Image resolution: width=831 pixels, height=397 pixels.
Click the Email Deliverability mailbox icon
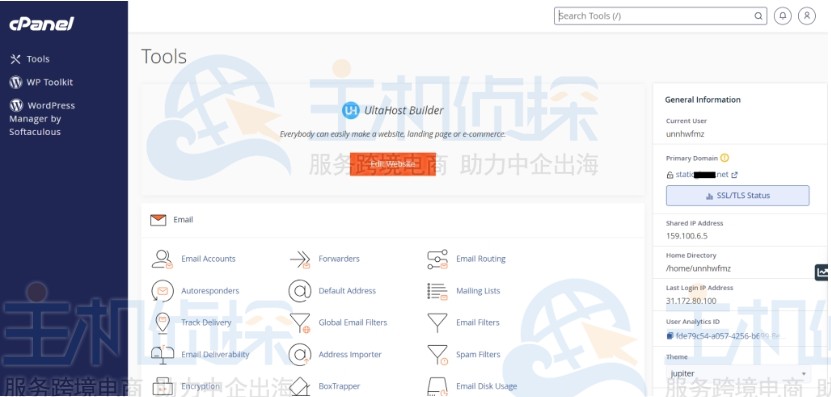click(x=162, y=354)
